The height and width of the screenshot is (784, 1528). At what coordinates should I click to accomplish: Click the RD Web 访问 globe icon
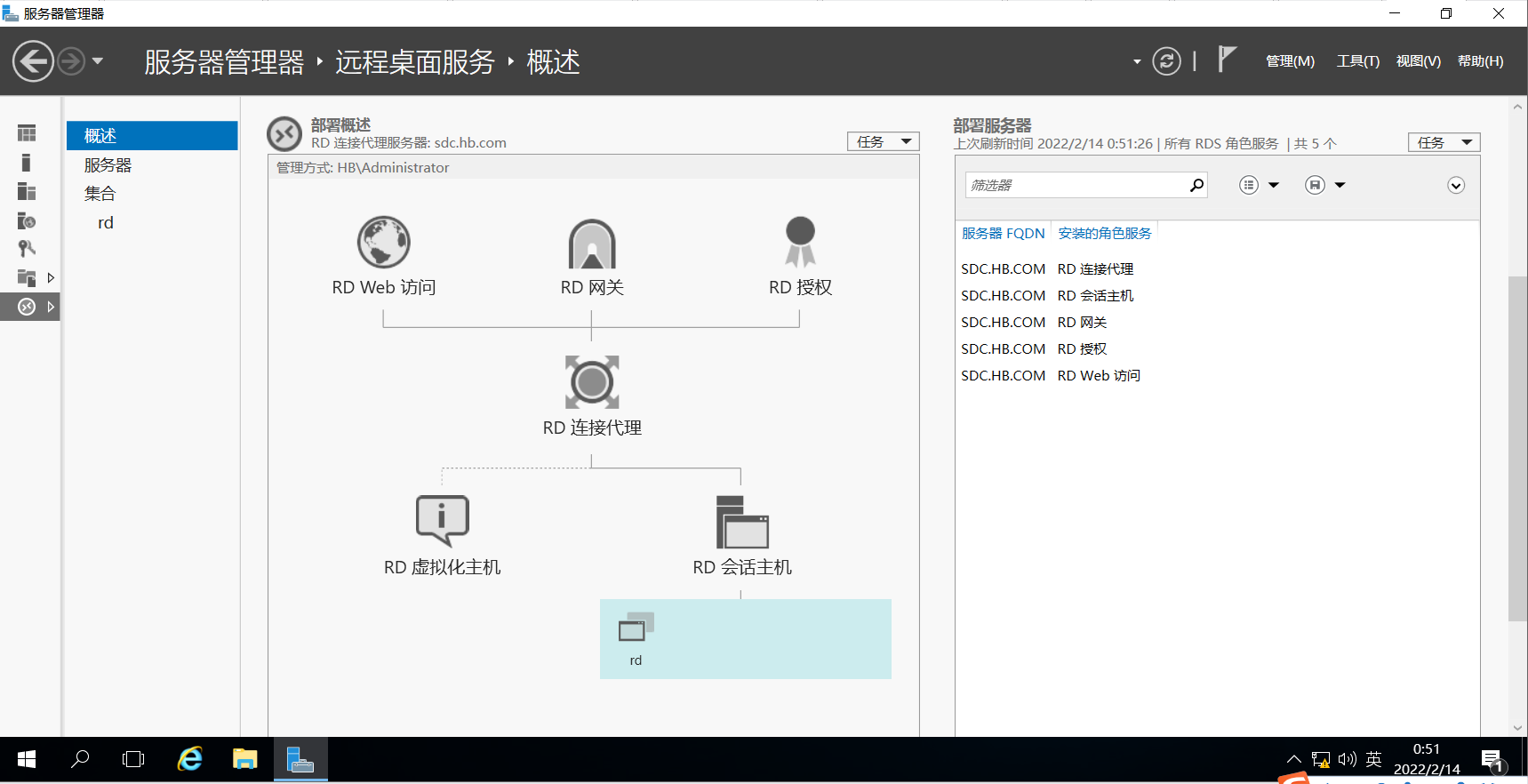point(383,242)
